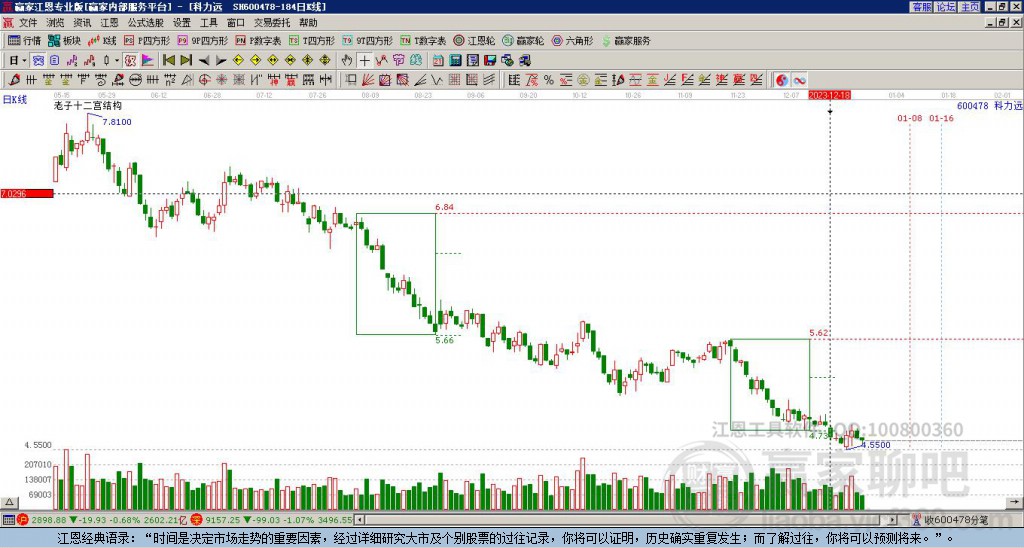Open the T数字表 tool
1024x548 pixels.
click(x=423, y=40)
